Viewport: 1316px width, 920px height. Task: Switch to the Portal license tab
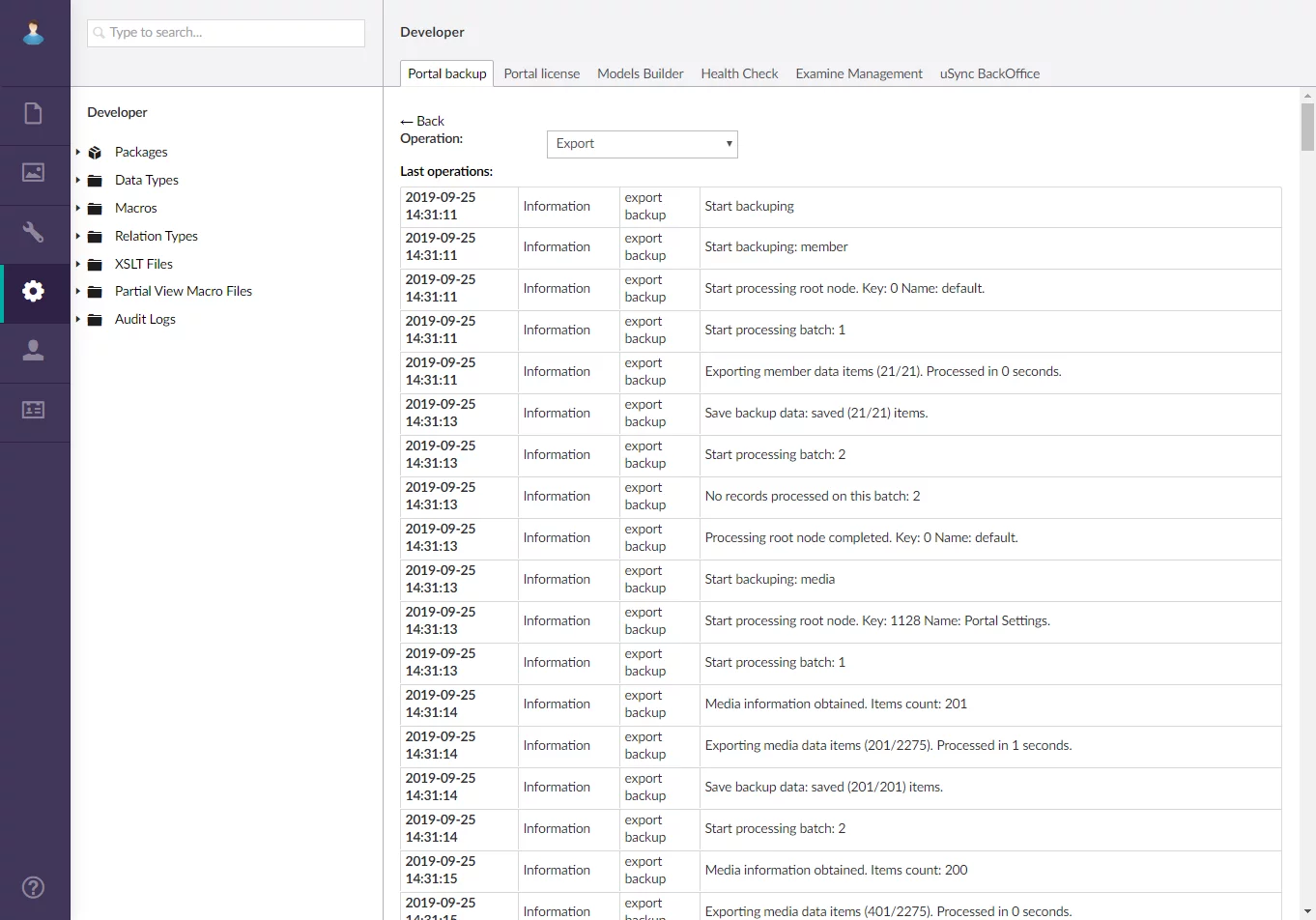click(541, 73)
